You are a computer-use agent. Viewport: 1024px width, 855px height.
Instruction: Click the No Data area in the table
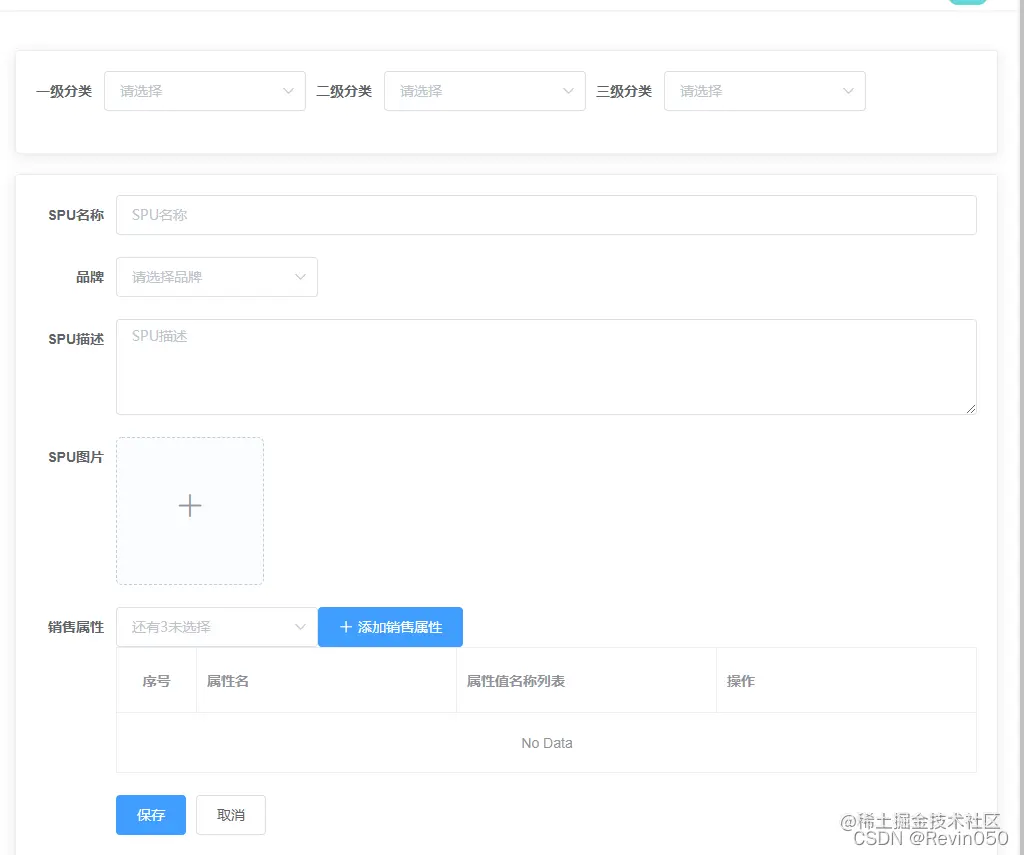[546, 742]
